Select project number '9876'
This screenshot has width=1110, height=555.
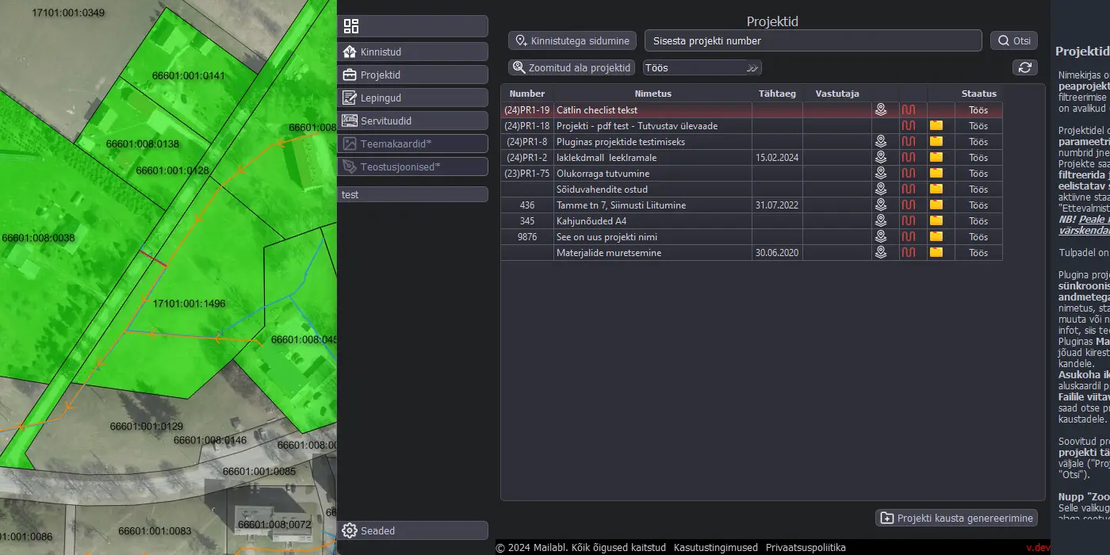click(x=527, y=236)
